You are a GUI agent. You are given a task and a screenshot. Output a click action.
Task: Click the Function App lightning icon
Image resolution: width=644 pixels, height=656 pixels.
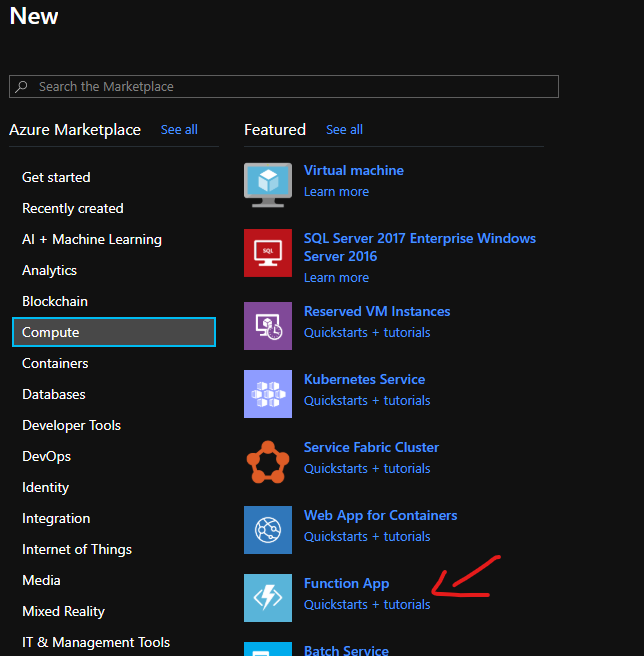coord(268,598)
